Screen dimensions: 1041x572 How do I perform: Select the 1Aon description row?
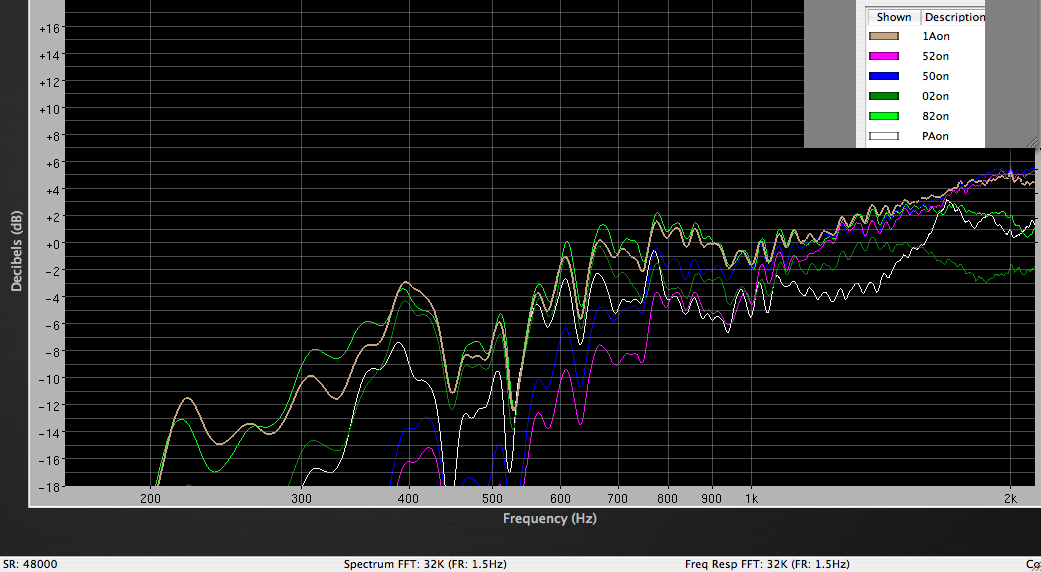(935, 36)
